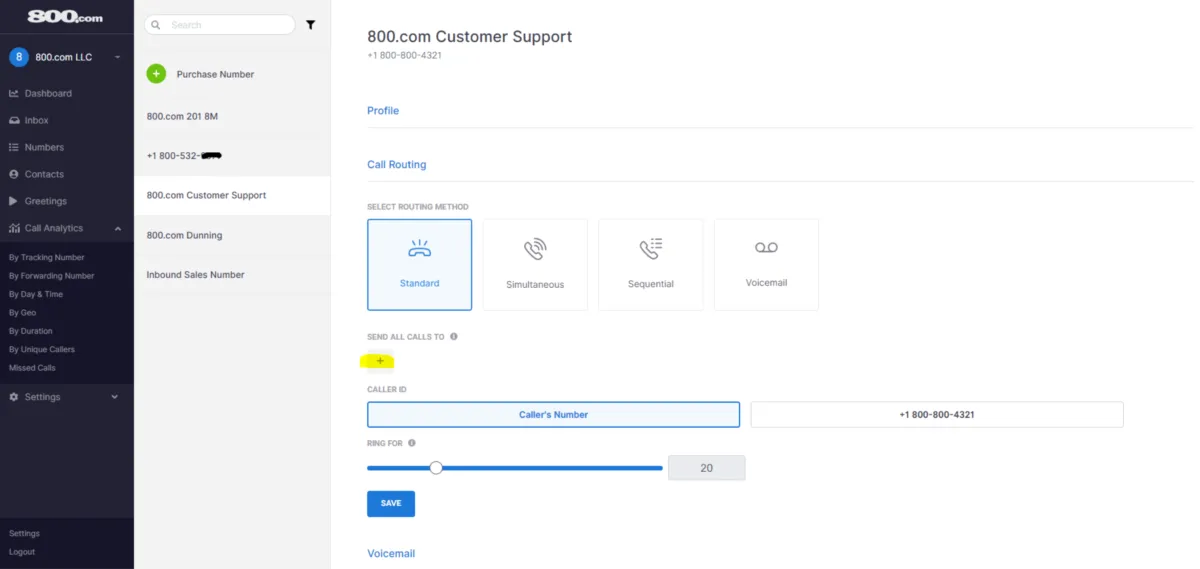Select the 800.com 201 8M number
Viewport: 1200px width, 569px height.
tap(232, 116)
